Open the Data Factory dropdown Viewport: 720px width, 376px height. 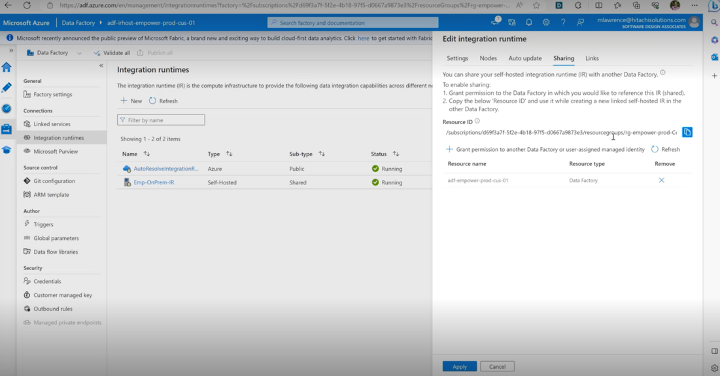[54, 53]
